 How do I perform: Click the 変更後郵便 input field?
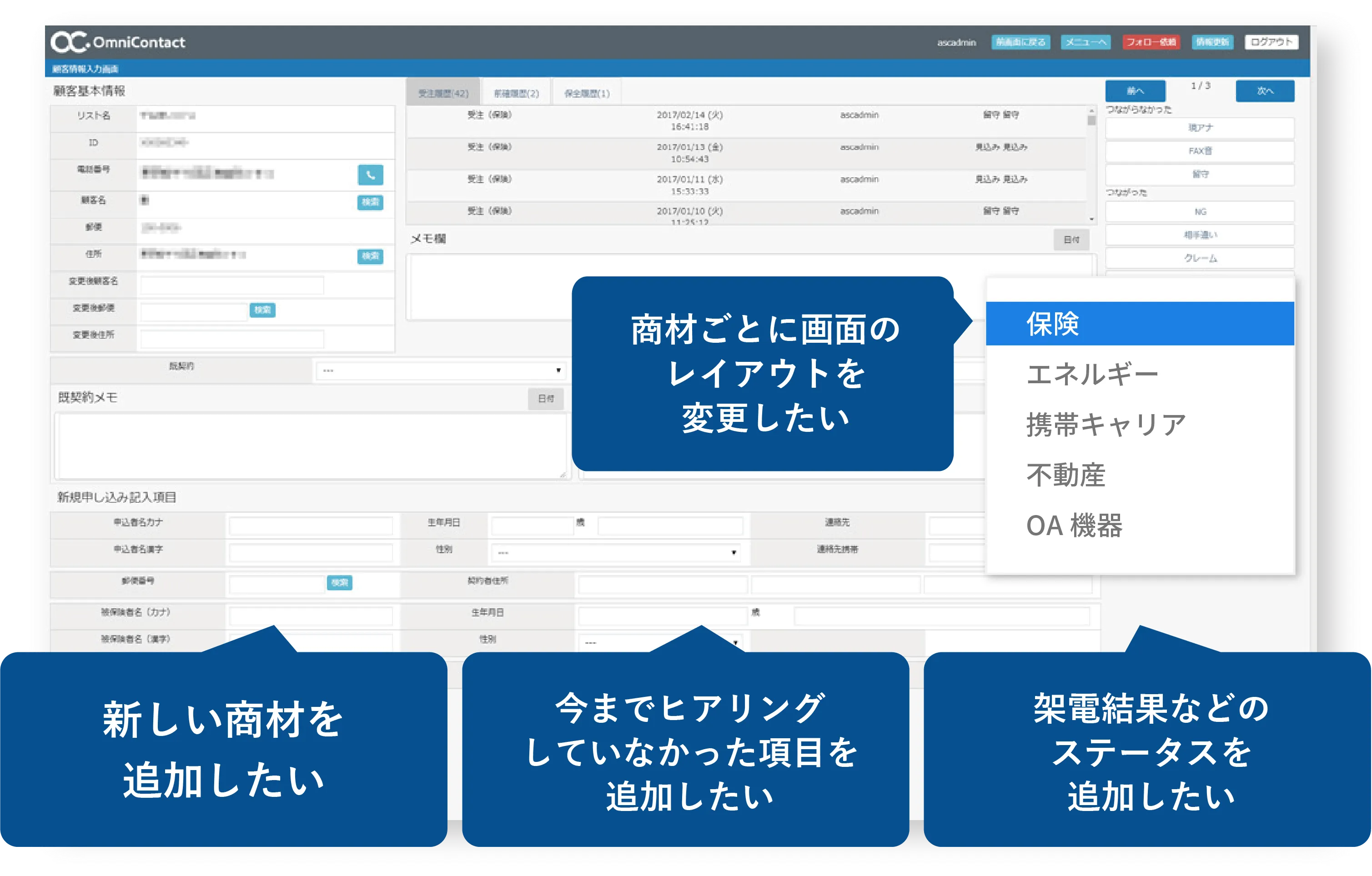point(193,311)
